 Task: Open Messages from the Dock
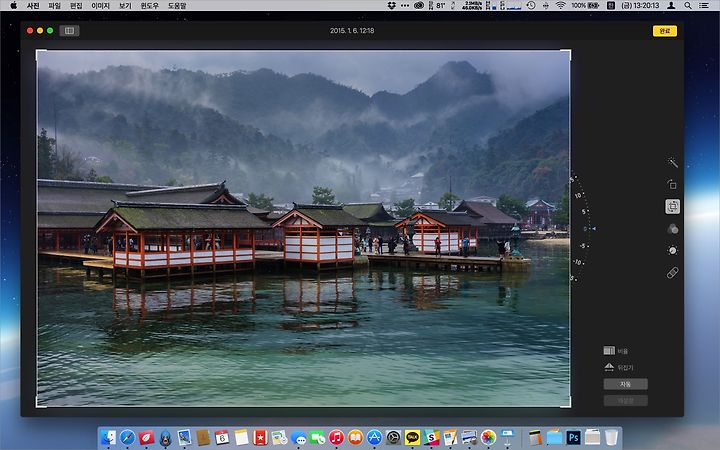pyautogui.click(x=298, y=438)
